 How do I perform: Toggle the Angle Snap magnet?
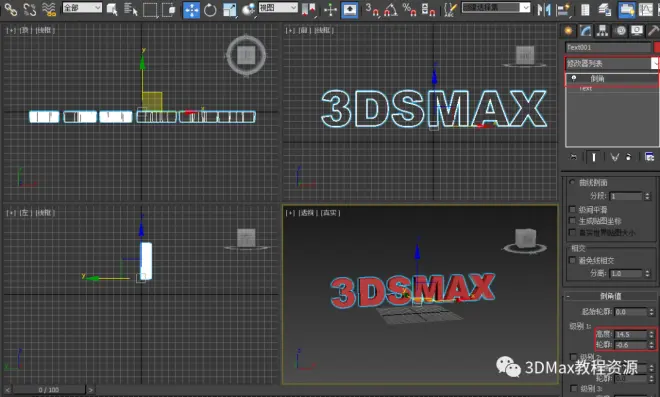pos(391,9)
